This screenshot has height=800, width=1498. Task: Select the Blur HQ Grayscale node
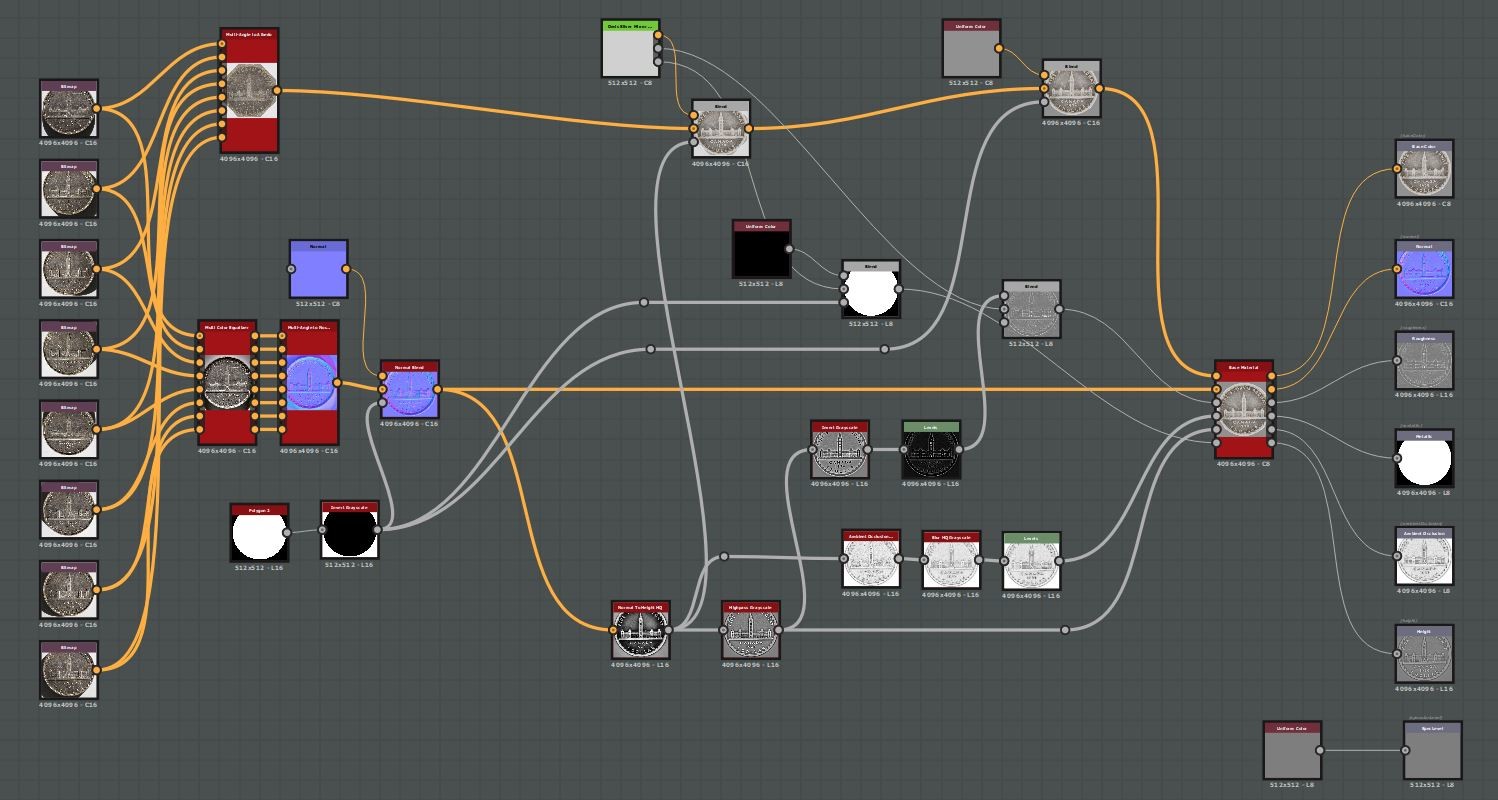950,560
